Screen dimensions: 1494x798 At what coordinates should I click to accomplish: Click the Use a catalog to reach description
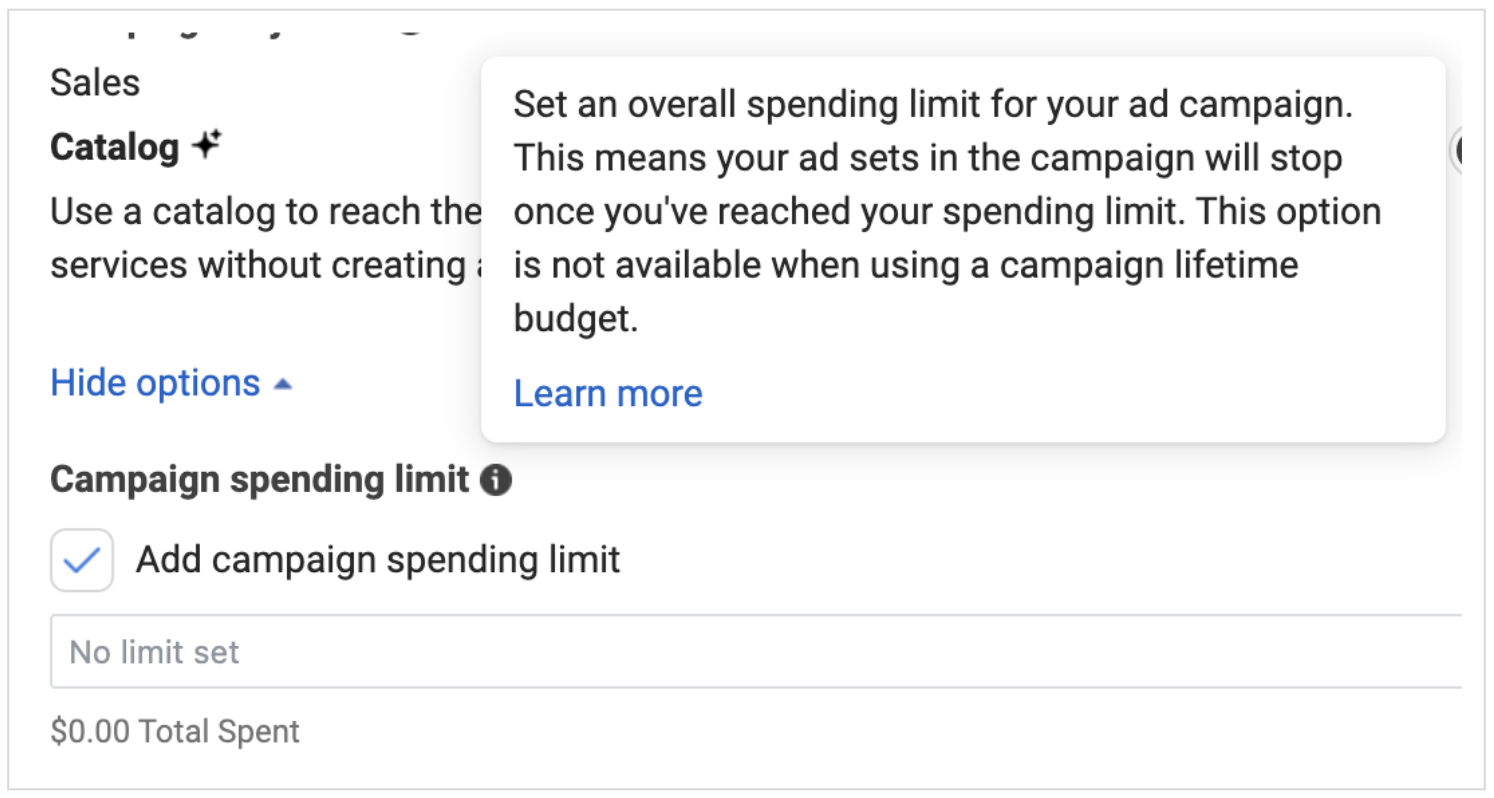tap(266, 212)
